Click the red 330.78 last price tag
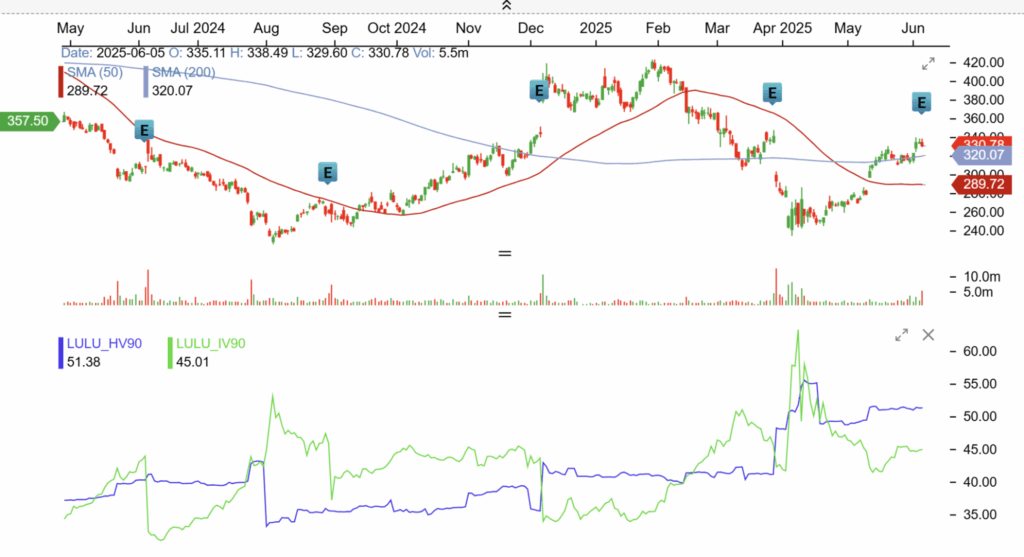 coord(982,143)
